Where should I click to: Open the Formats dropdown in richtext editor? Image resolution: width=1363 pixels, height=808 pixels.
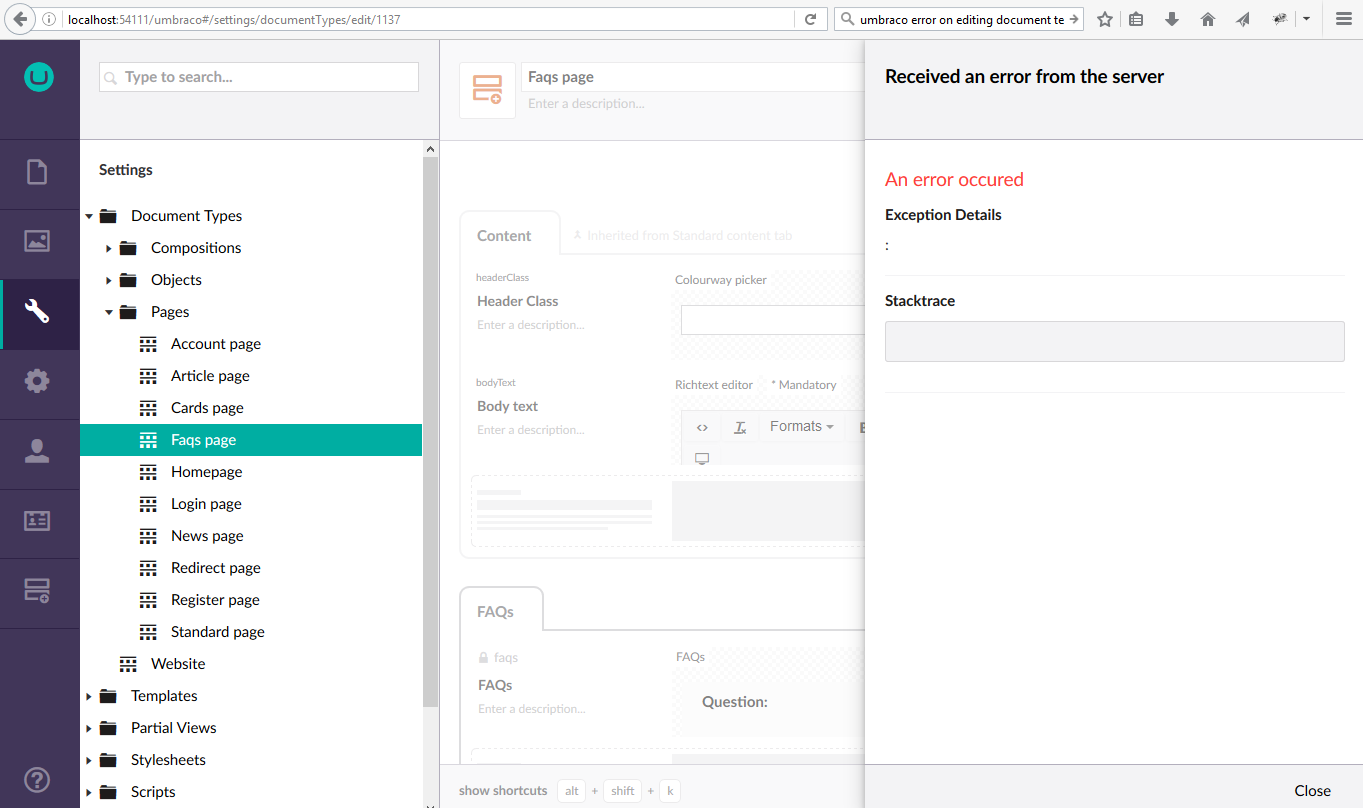pyautogui.click(x=801, y=427)
